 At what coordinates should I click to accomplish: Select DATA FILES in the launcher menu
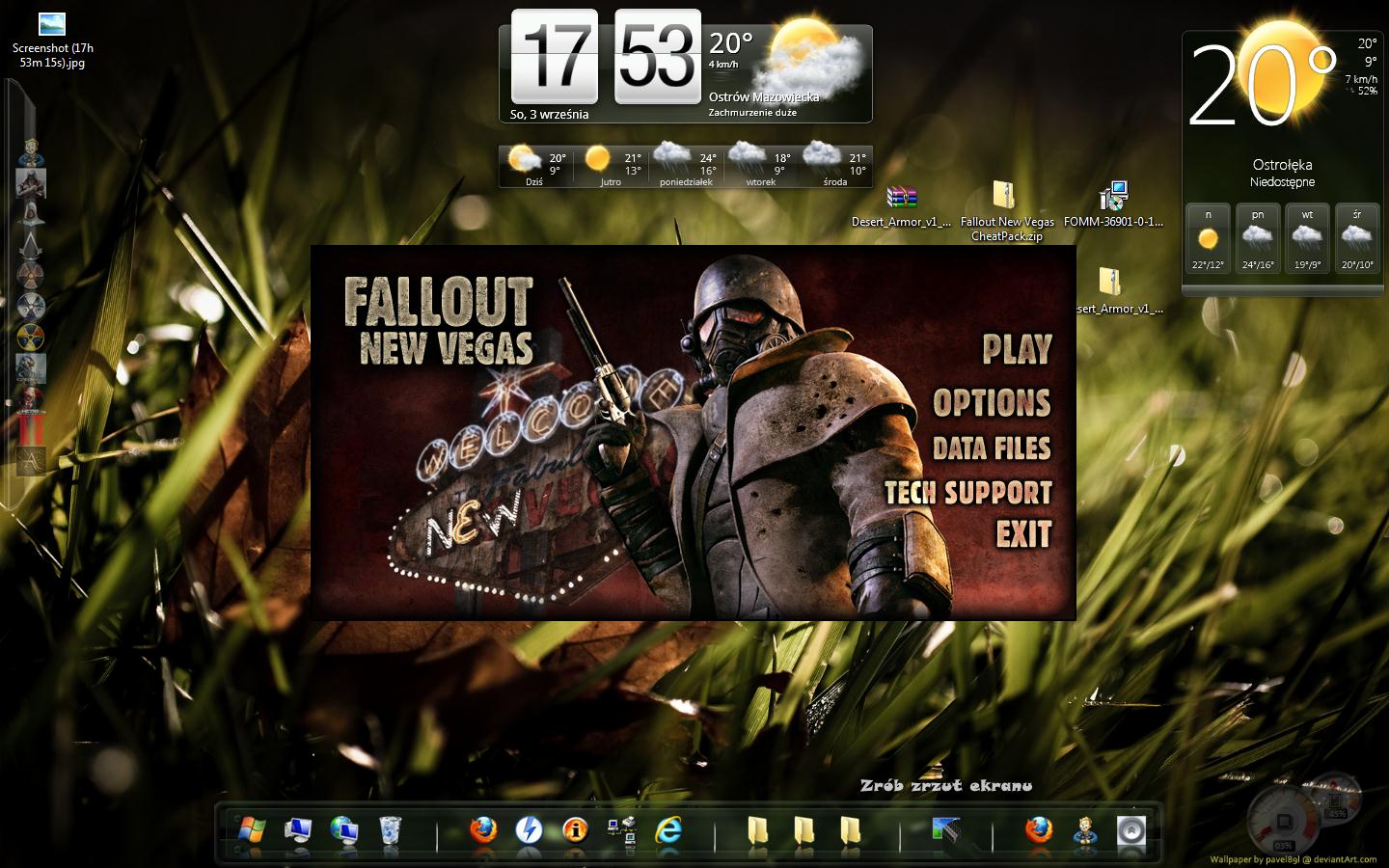pos(992,448)
